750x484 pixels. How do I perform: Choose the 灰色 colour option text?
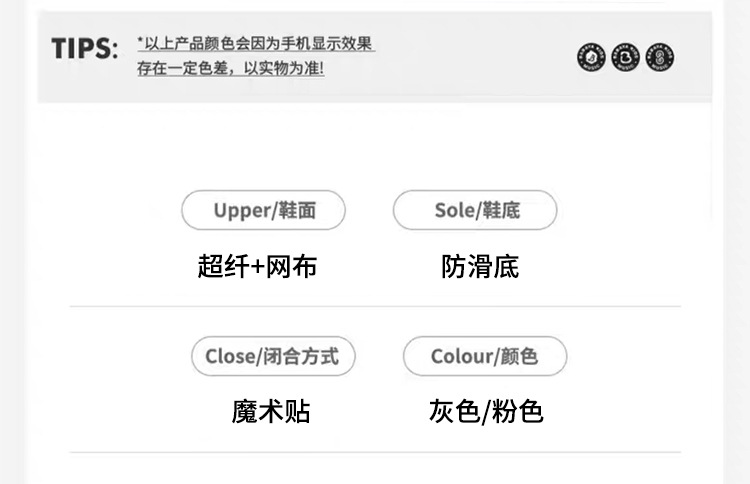coord(453,411)
